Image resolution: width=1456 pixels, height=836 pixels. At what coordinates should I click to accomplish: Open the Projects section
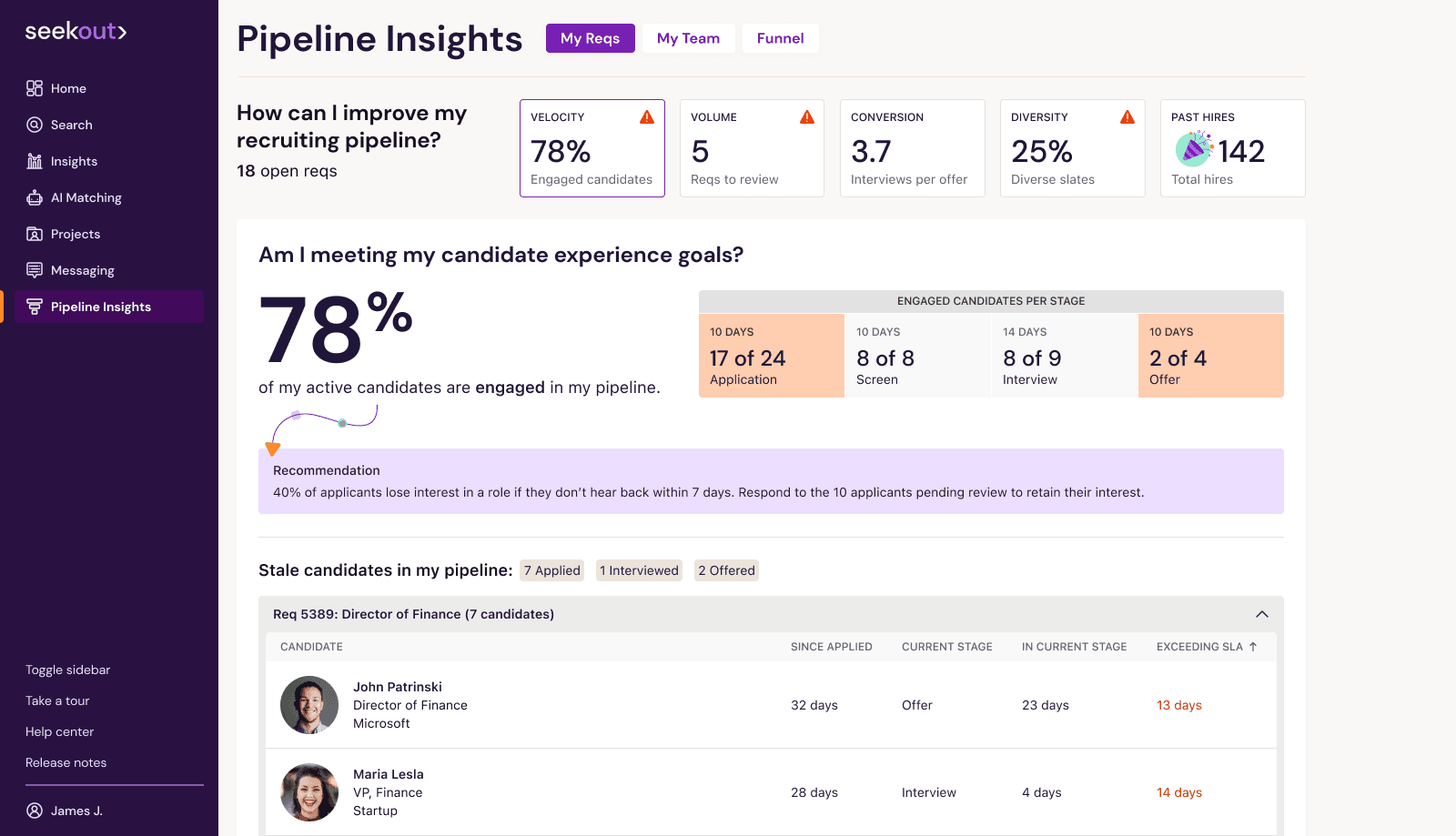tap(75, 234)
